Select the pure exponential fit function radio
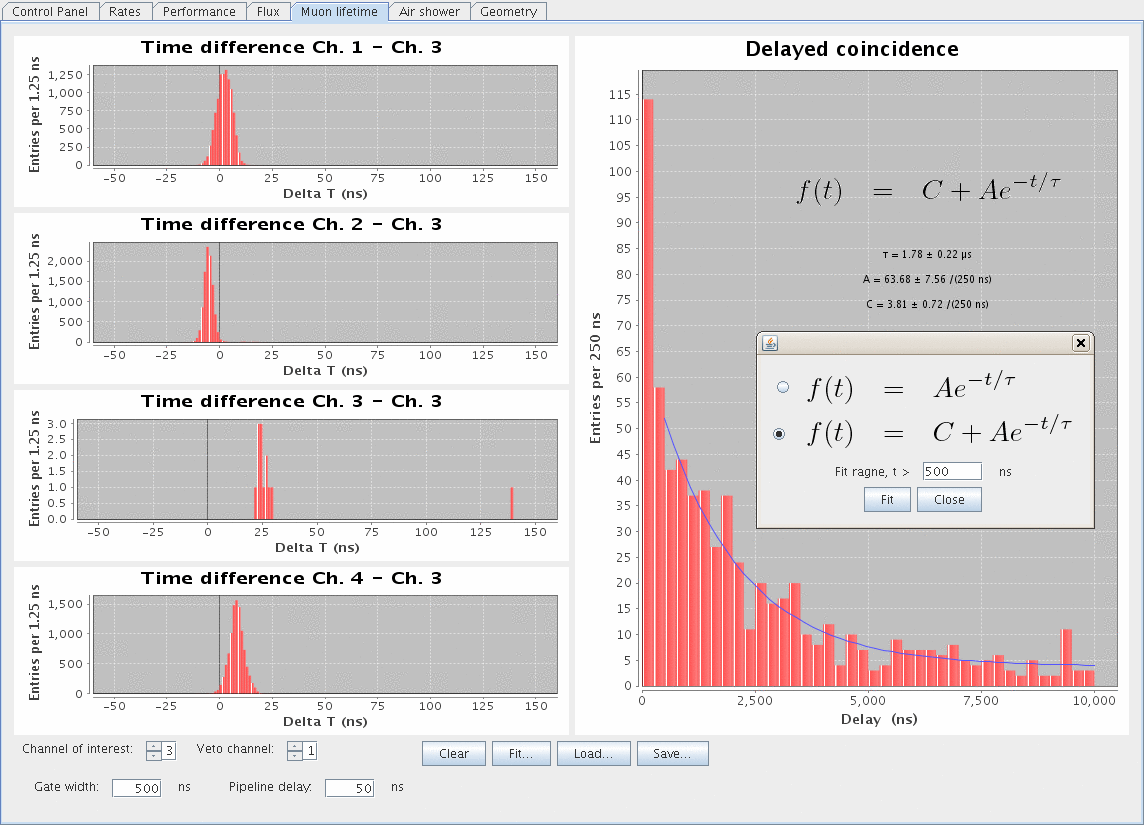This screenshot has width=1144, height=825. [x=783, y=387]
